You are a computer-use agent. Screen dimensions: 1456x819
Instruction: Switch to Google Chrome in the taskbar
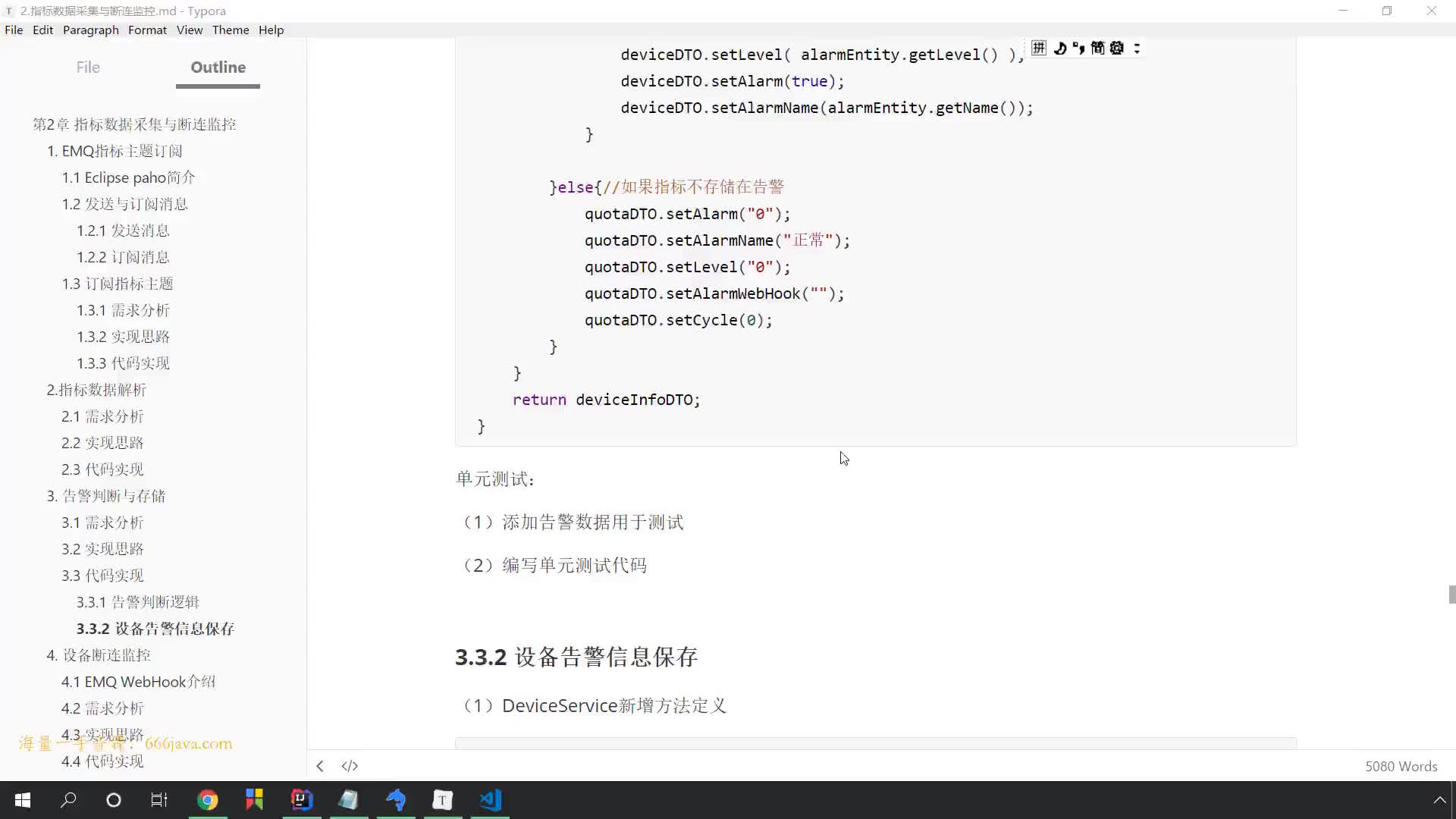(x=208, y=800)
